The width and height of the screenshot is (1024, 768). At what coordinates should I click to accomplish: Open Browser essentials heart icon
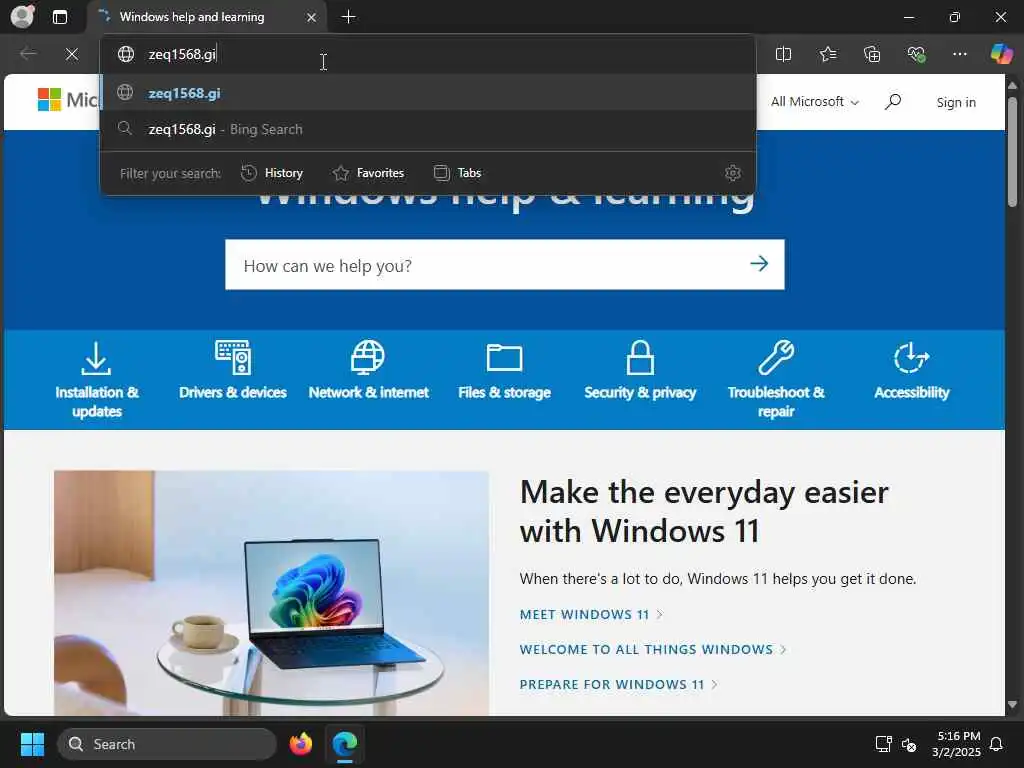[x=916, y=54]
